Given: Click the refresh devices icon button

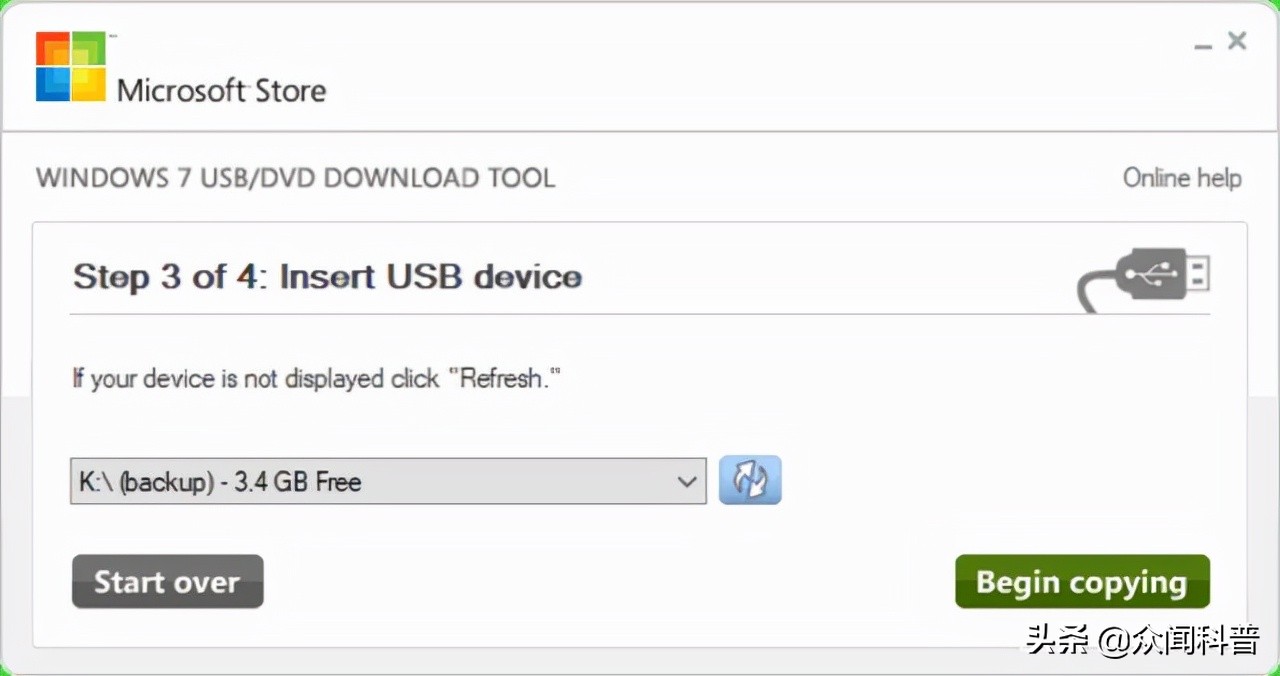Looking at the screenshot, I should (749, 481).
